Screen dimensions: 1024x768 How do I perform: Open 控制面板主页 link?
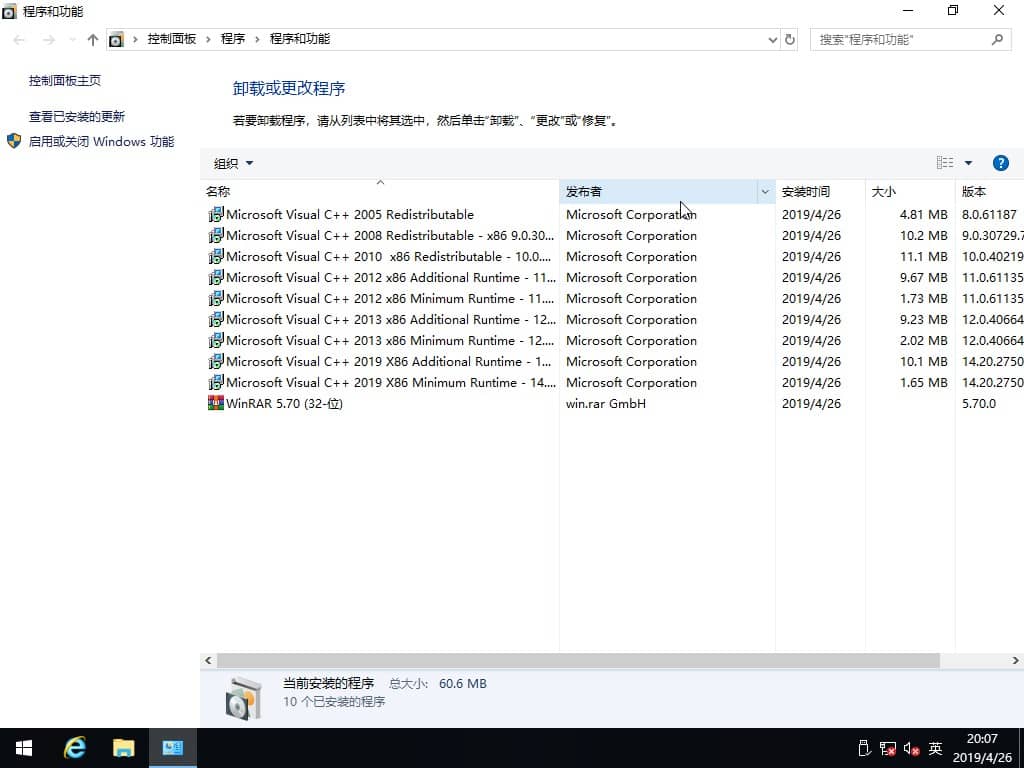point(65,80)
